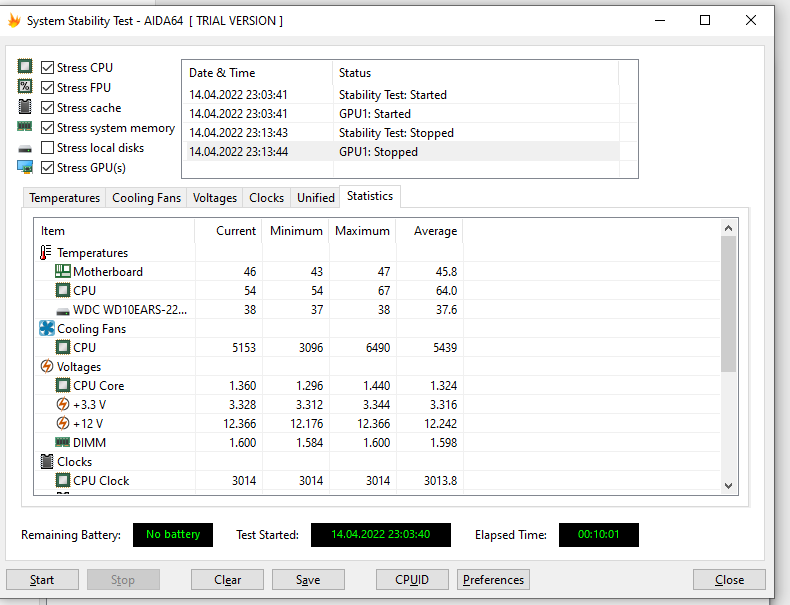Click the CPU icon under Cooling Fans
The image size is (790, 605).
click(x=62, y=348)
